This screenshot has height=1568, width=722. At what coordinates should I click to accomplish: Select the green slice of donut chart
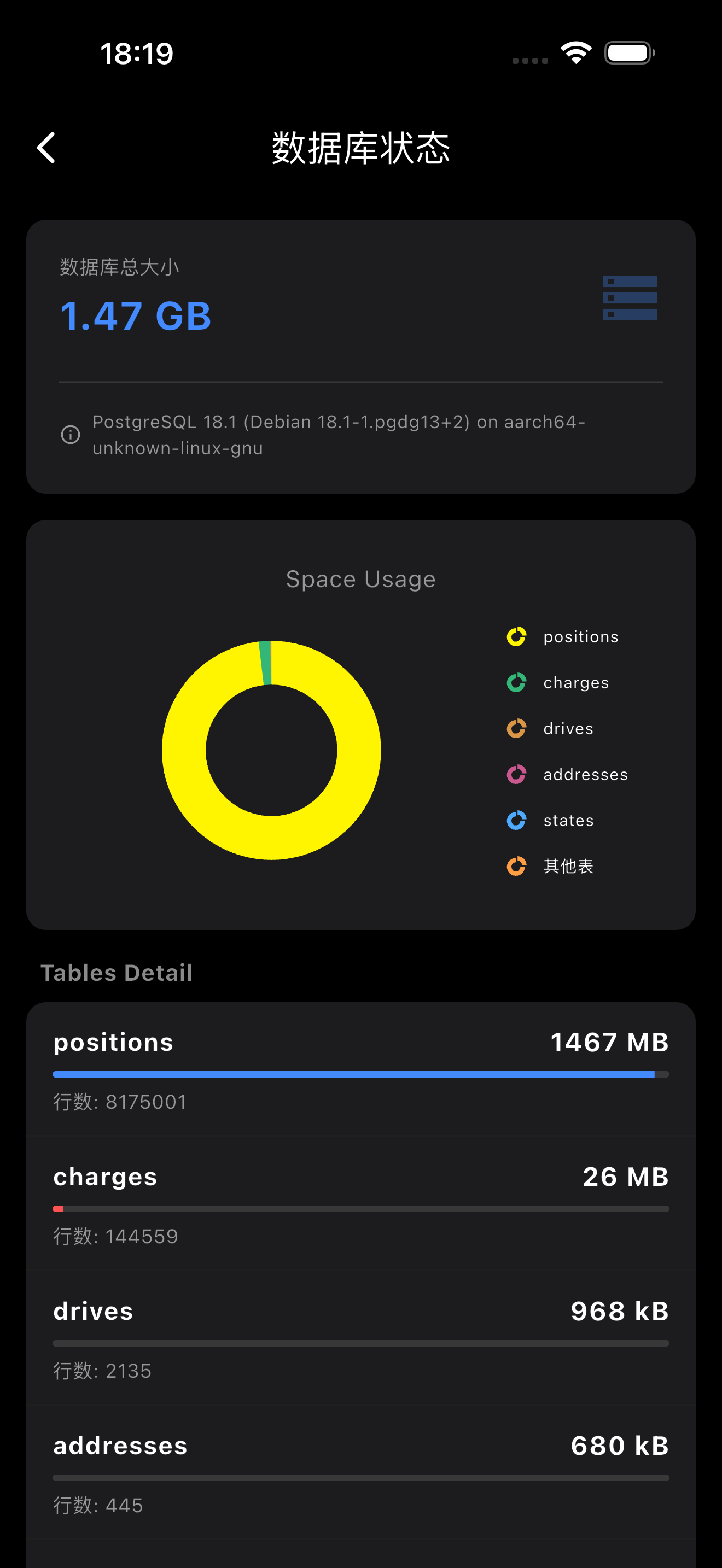(x=265, y=663)
